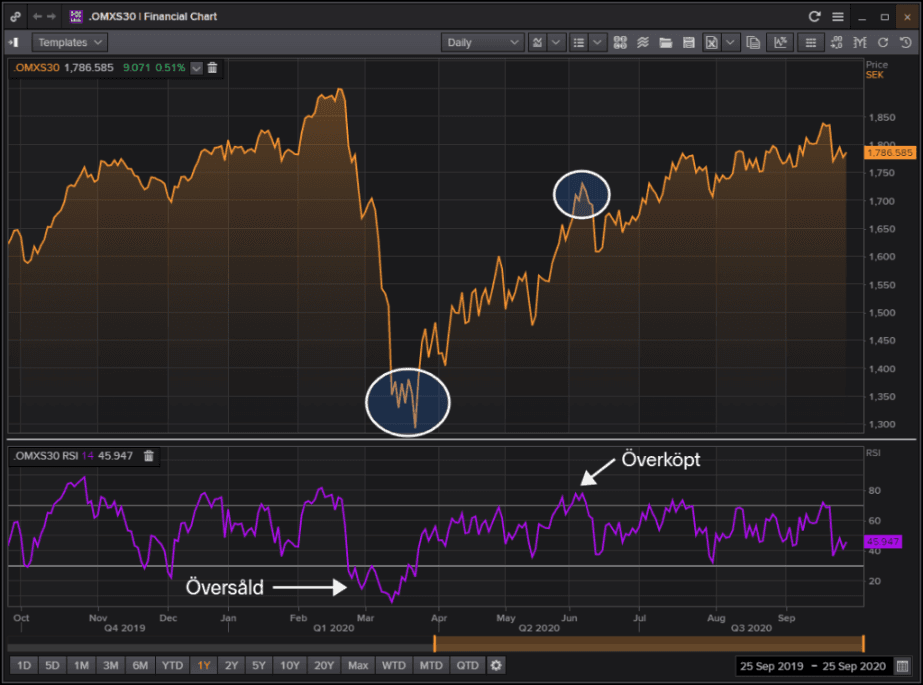This screenshot has width=923, height=685.
Task: Click the orange timeline range slider
Action: [650, 637]
